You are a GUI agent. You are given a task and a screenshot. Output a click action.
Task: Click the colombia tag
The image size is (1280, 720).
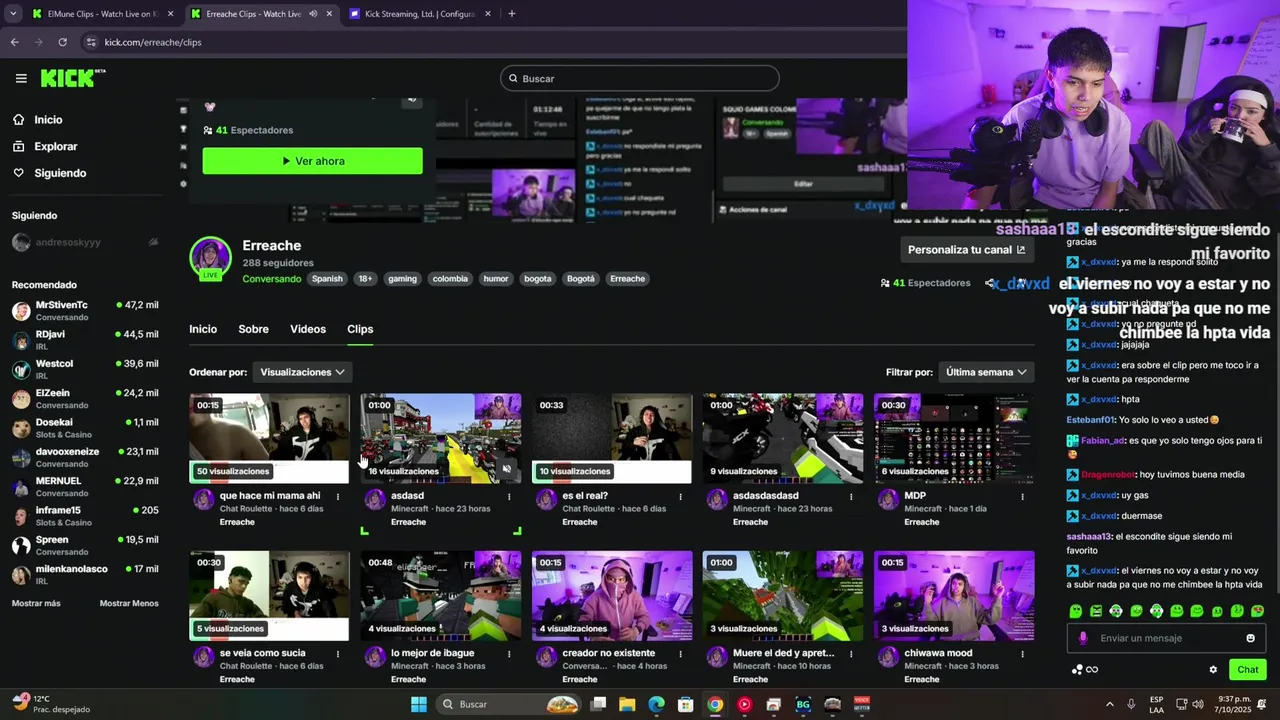pos(450,279)
